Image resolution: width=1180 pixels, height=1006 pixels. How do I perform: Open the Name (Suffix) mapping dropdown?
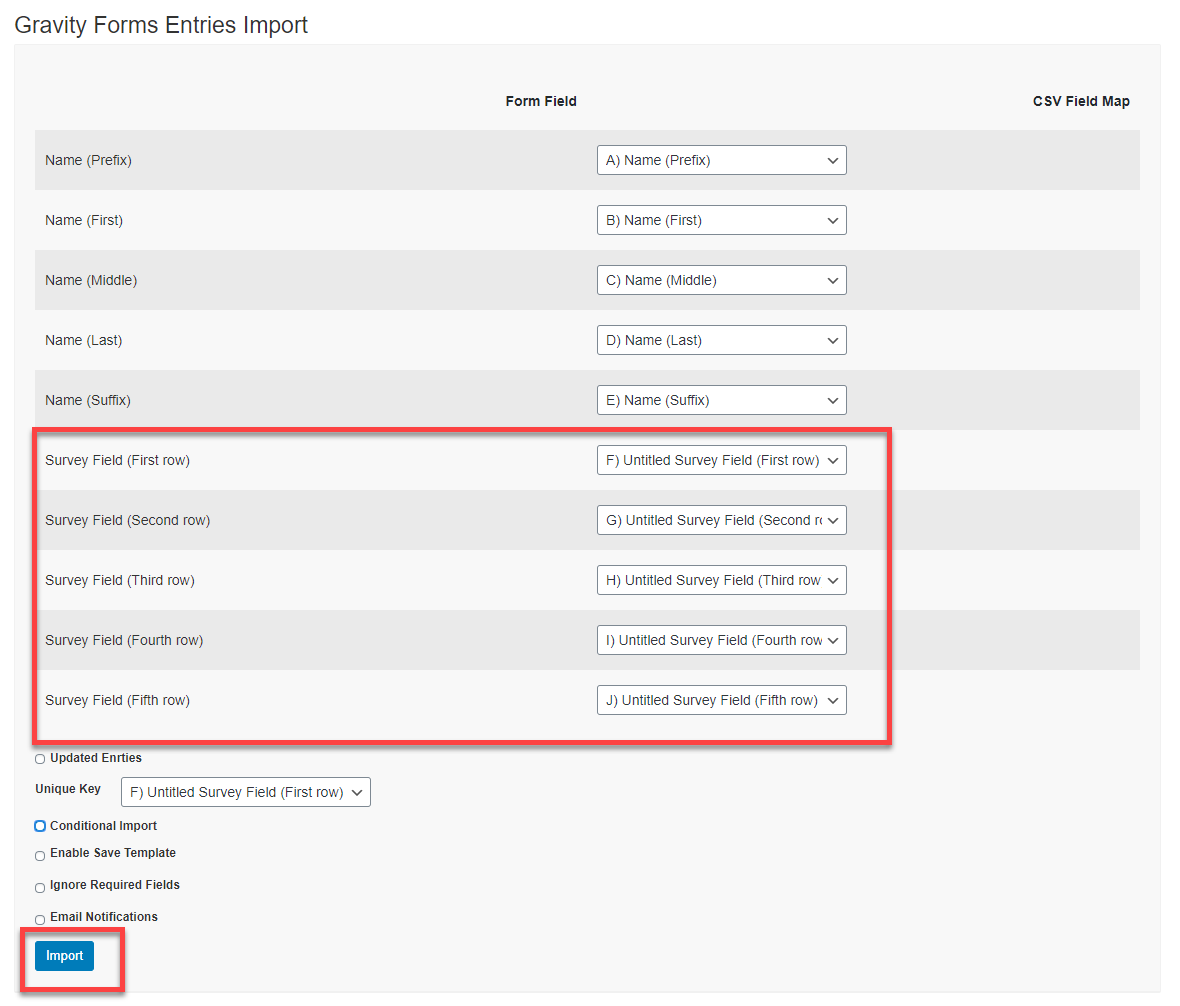tap(721, 400)
